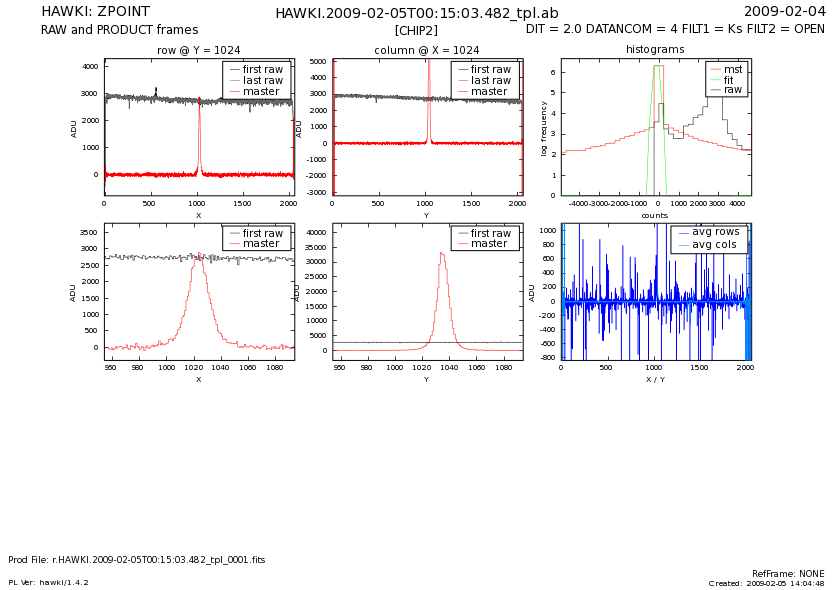Click 'first raw' in the zoomed row plot legend
This screenshot has width=835, height=590.
261,233
